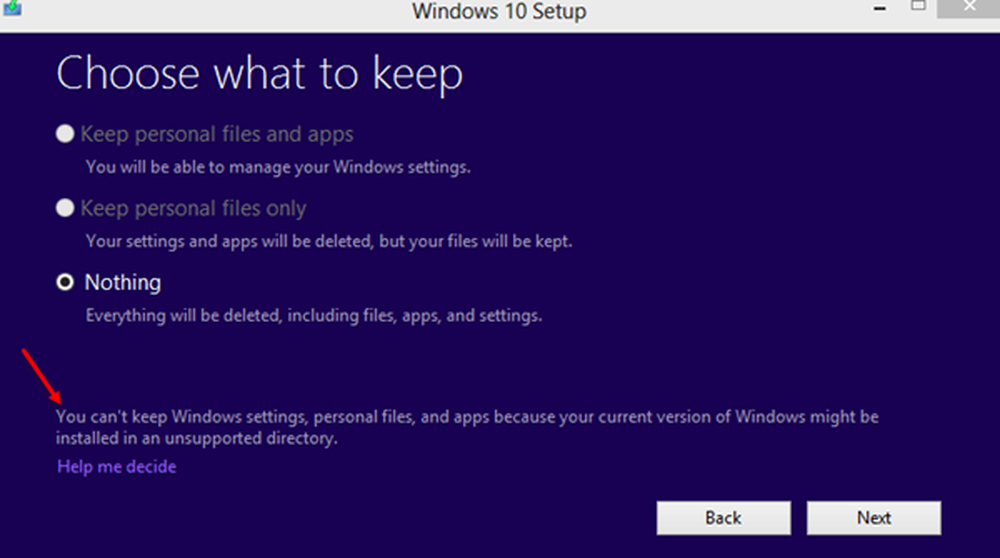Go back with the Back button

(x=724, y=518)
